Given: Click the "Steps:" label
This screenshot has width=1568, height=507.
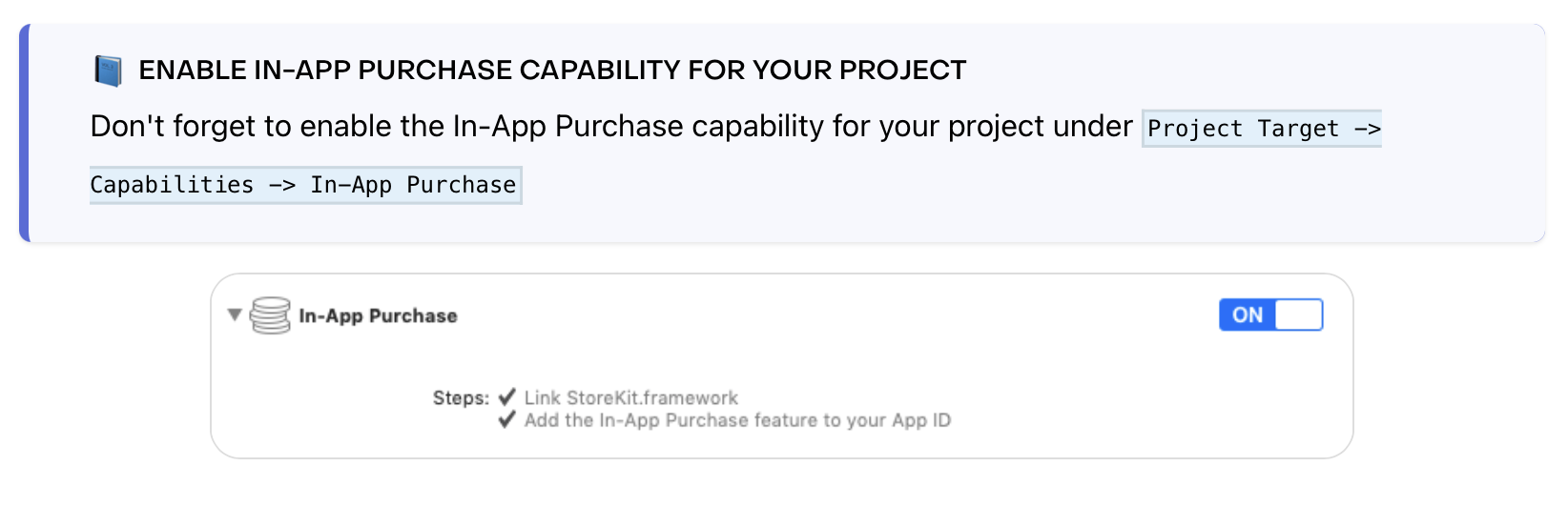Looking at the screenshot, I should [461, 398].
